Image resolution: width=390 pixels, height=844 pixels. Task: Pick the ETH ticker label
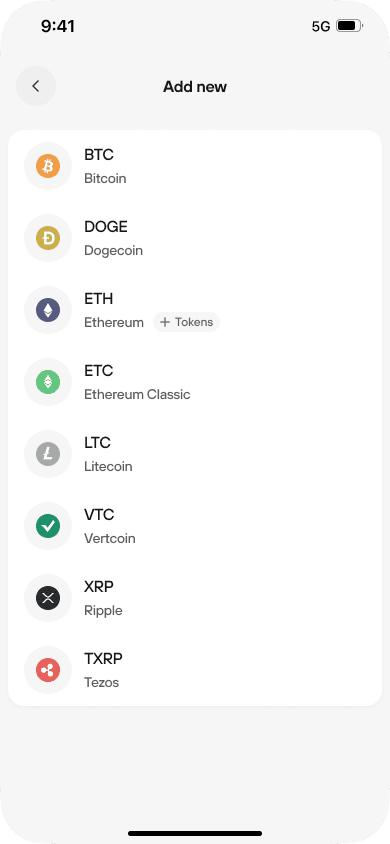(x=98, y=299)
